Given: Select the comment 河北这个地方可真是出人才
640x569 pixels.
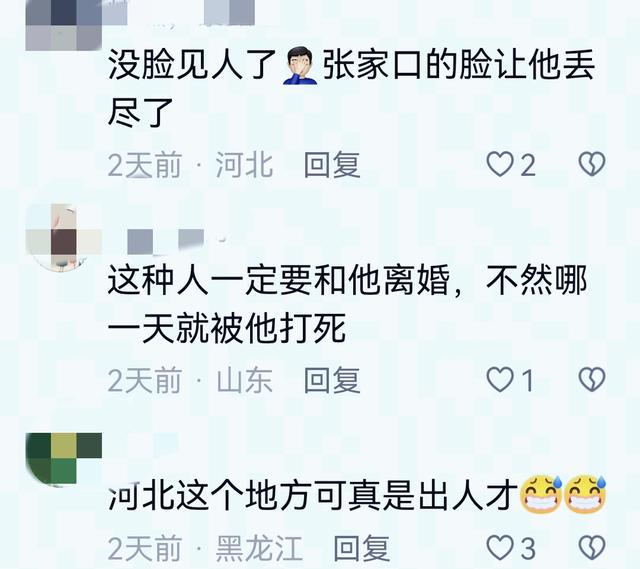Looking at the screenshot, I should 312,496.
